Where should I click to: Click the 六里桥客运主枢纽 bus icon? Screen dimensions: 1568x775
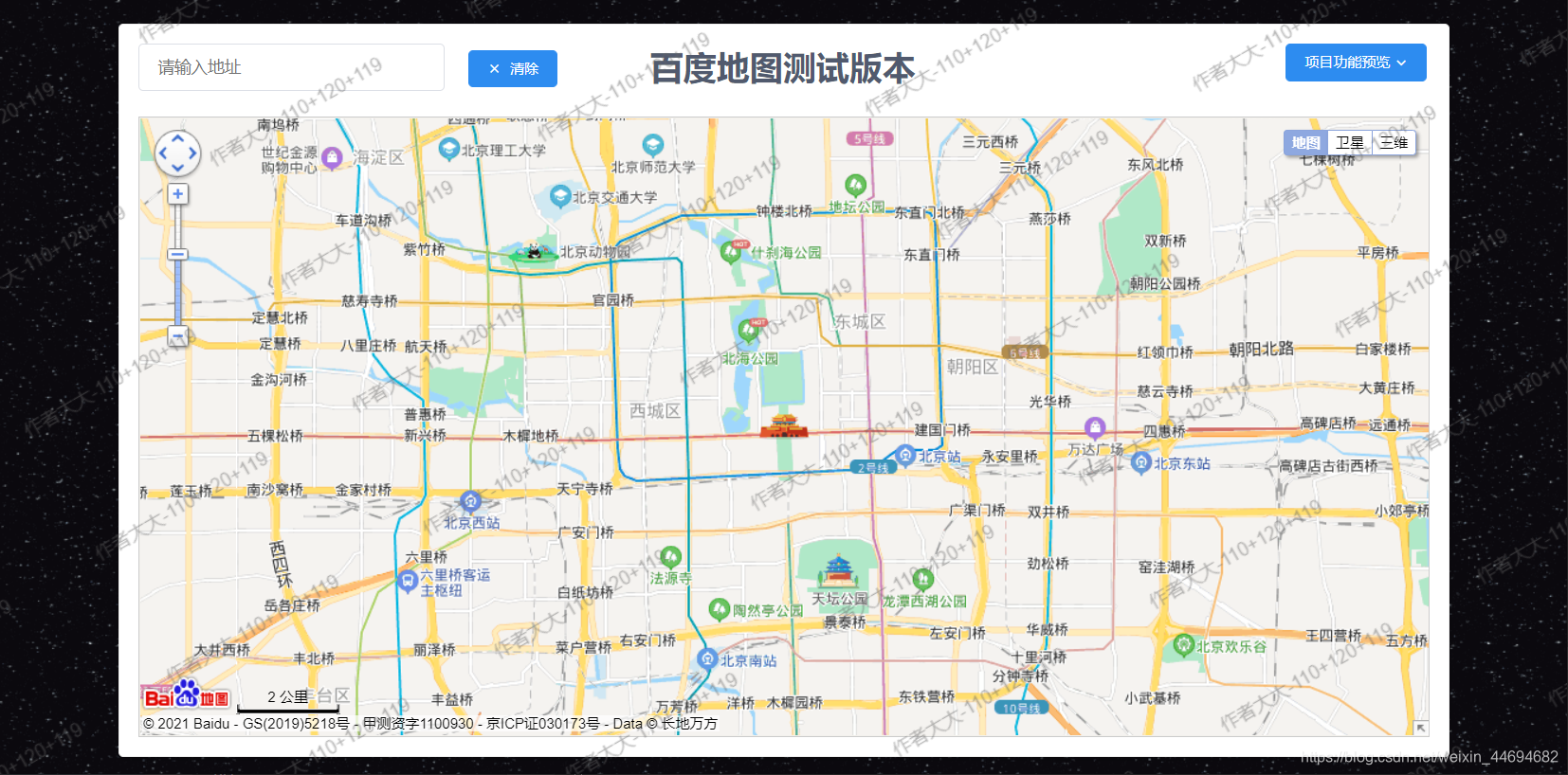[408, 582]
